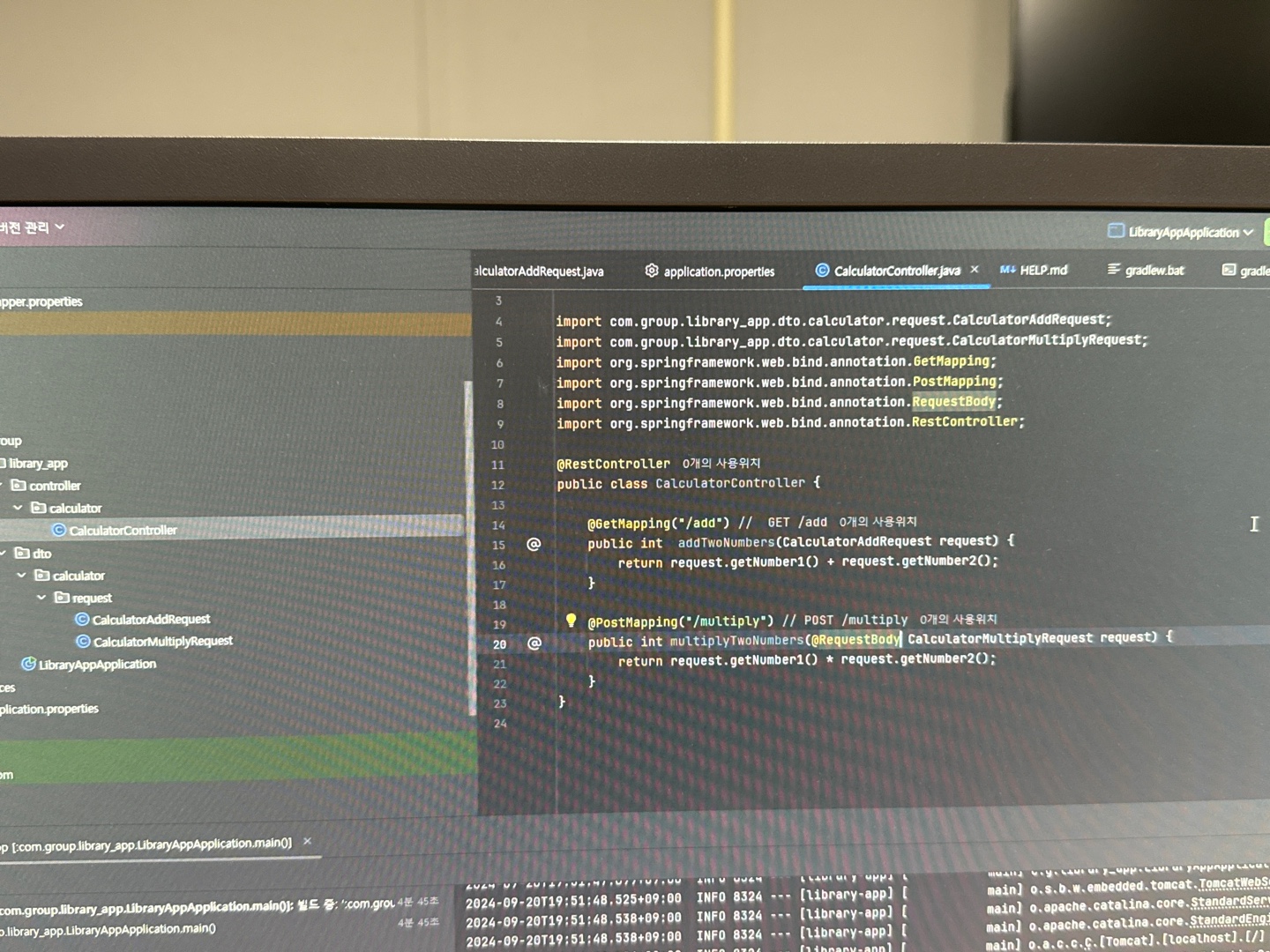1270x952 pixels.
Task: Click line number 12 in the gutter
Action: [x=498, y=485]
